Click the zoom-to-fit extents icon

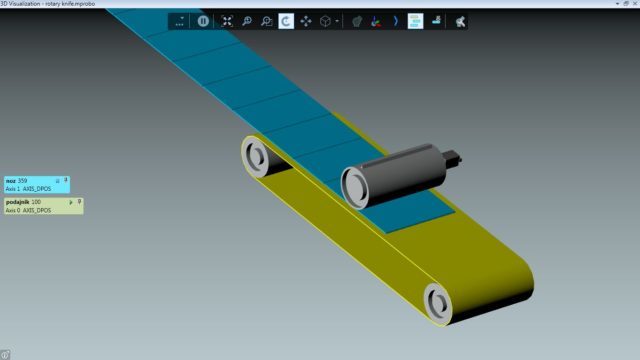227,21
